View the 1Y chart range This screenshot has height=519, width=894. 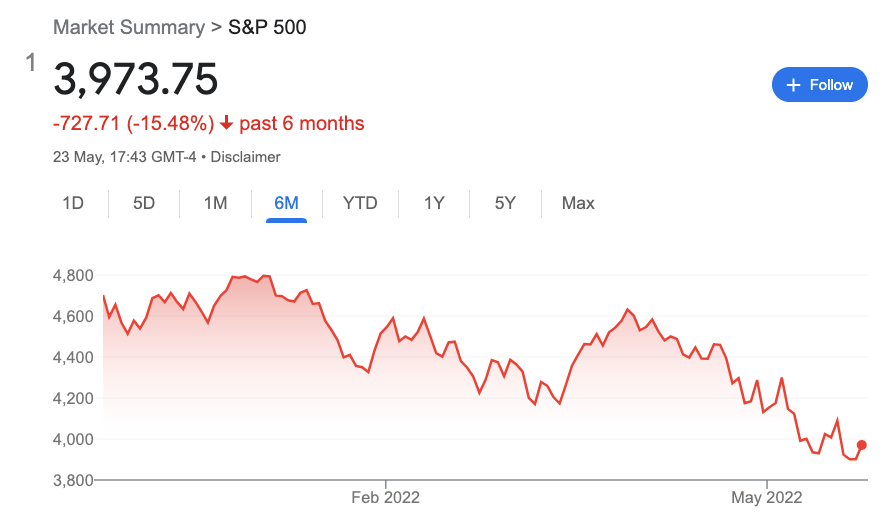[434, 203]
